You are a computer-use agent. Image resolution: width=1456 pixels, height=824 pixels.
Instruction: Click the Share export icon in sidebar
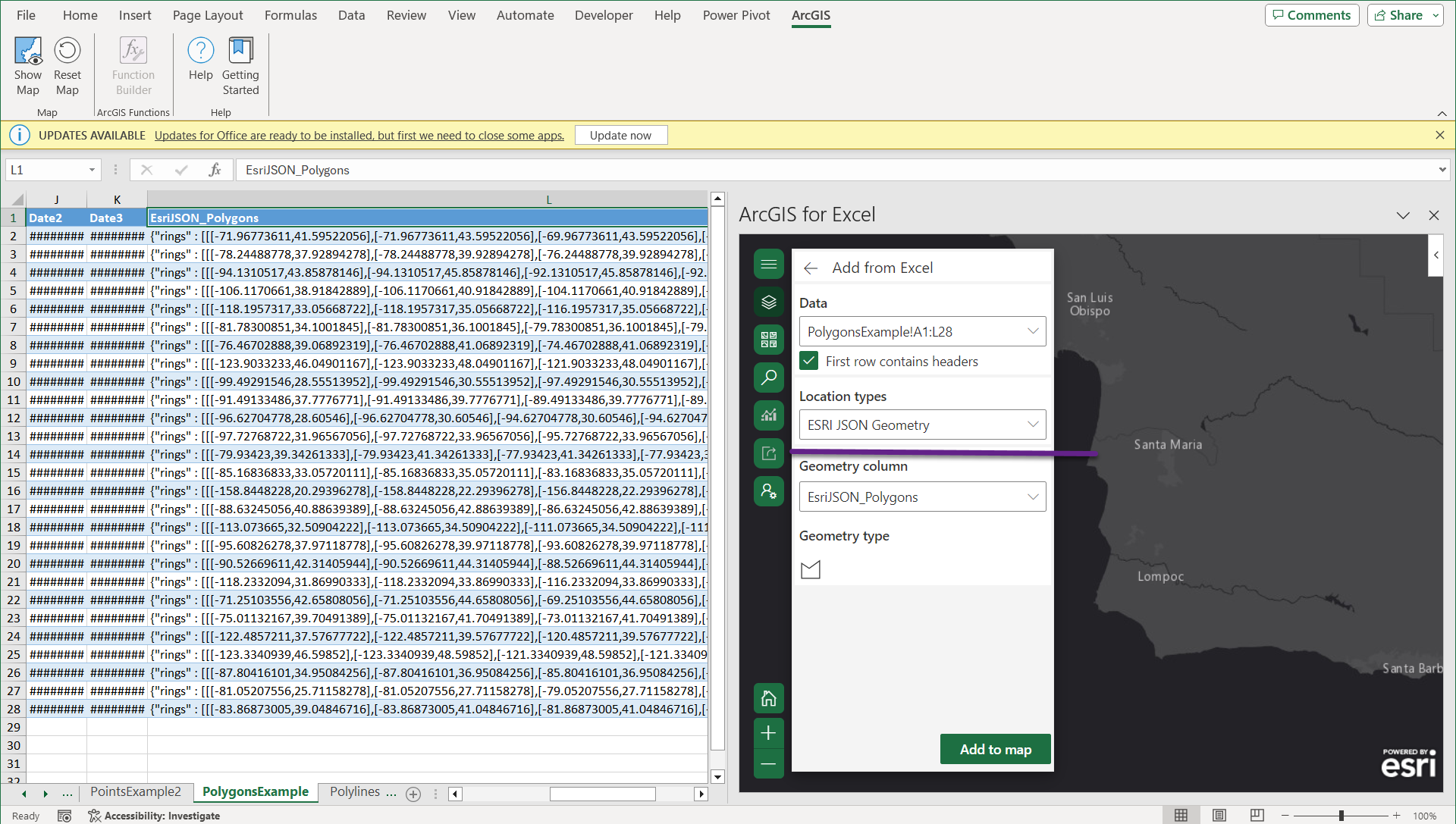pos(768,453)
